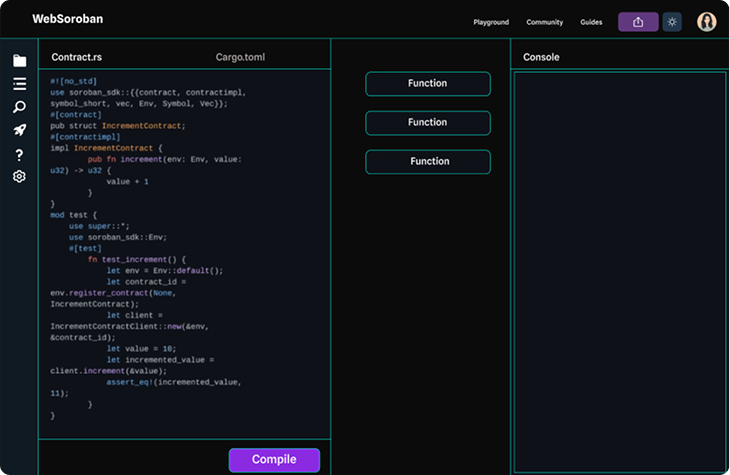This screenshot has width=730, height=475.
Task: Open the file explorer folder icon
Action: point(19,61)
